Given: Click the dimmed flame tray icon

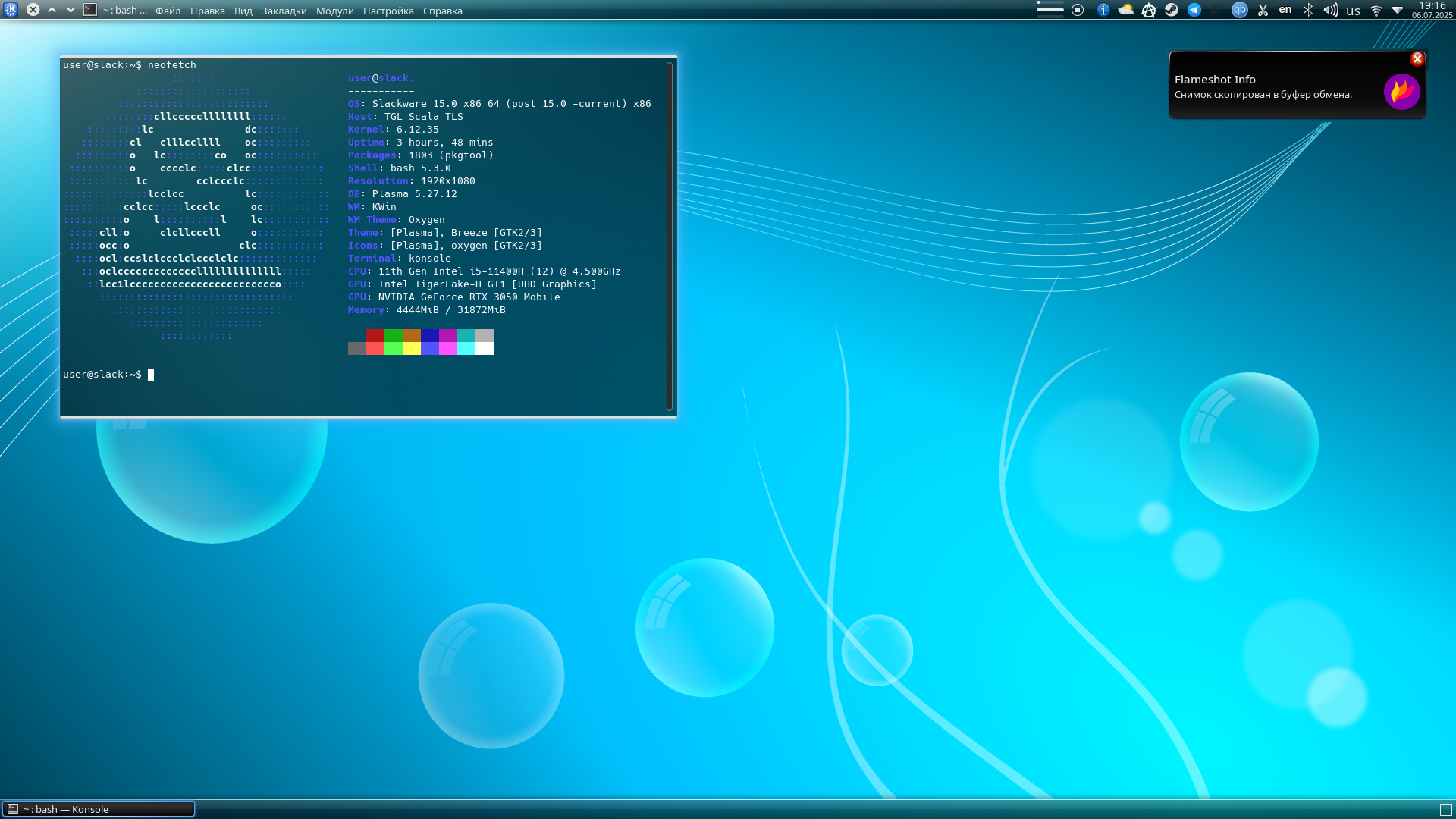Looking at the screenshot, I should 1217,10.
